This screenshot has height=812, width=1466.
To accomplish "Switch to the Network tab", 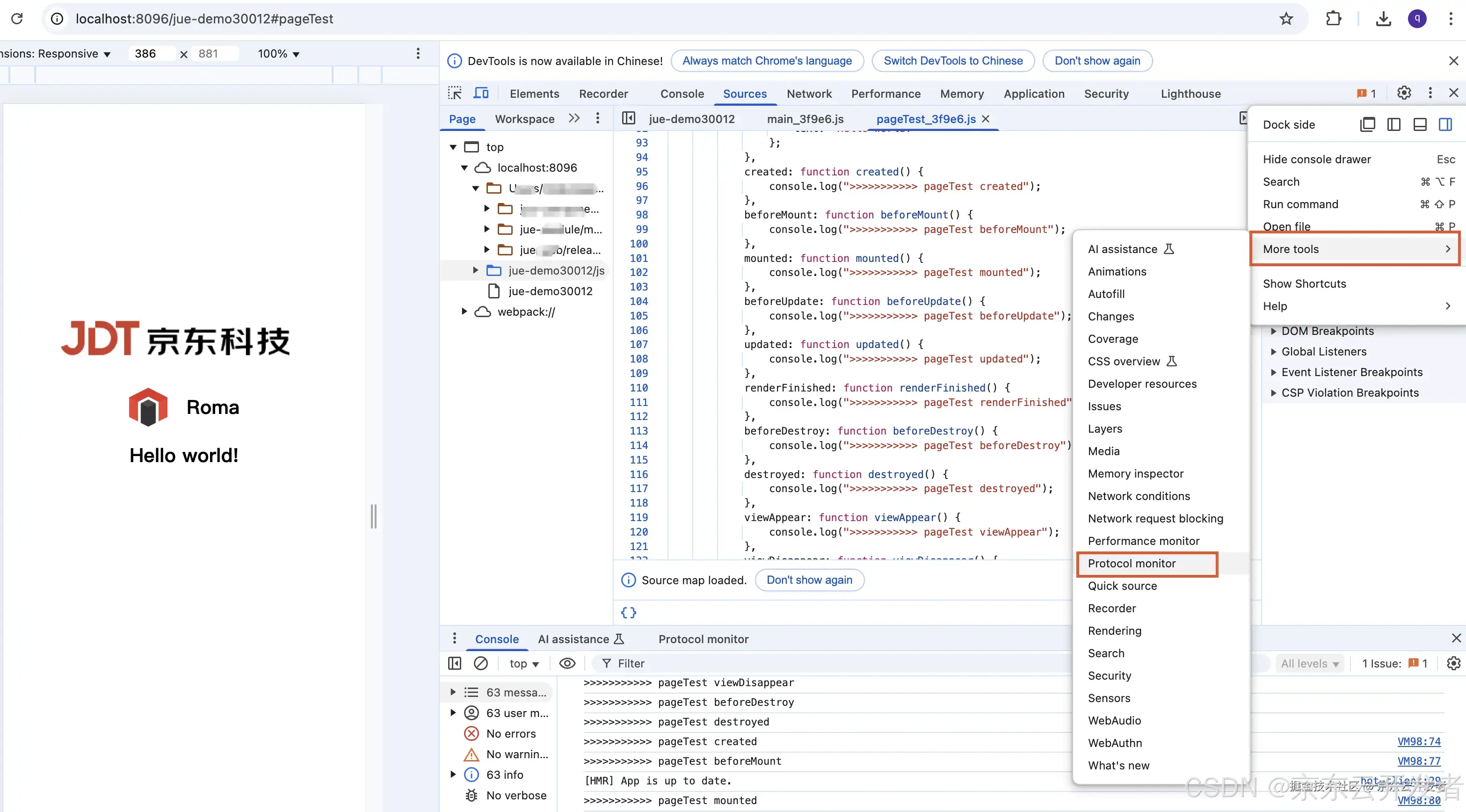I will [809, 94].
